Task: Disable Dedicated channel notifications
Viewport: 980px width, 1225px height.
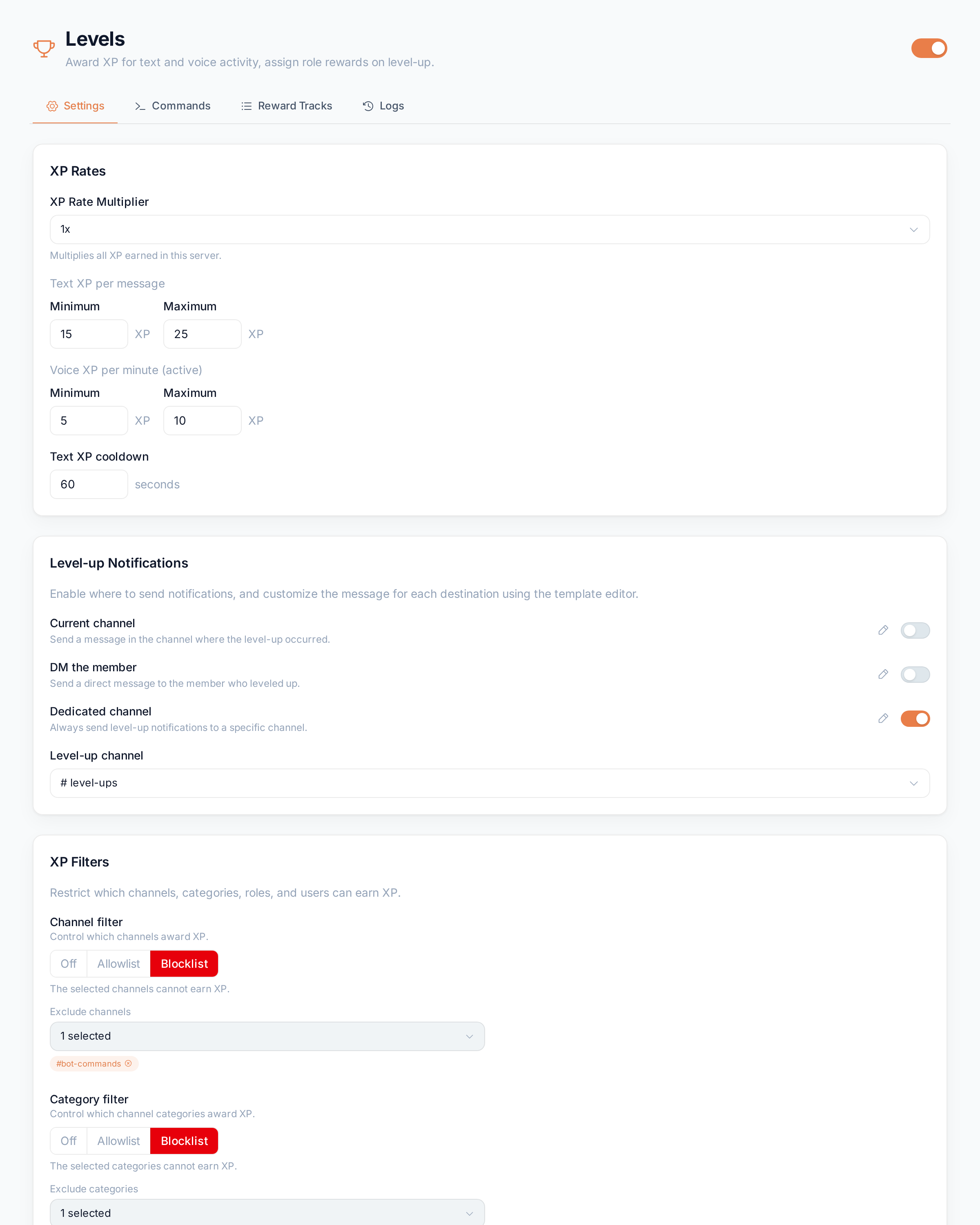Action: 915,719
